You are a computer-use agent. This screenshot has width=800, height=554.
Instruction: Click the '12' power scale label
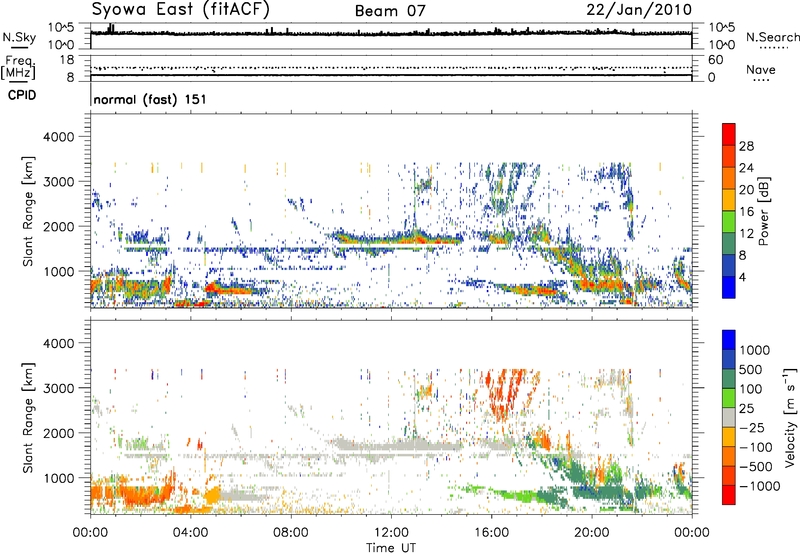point(746,234)
